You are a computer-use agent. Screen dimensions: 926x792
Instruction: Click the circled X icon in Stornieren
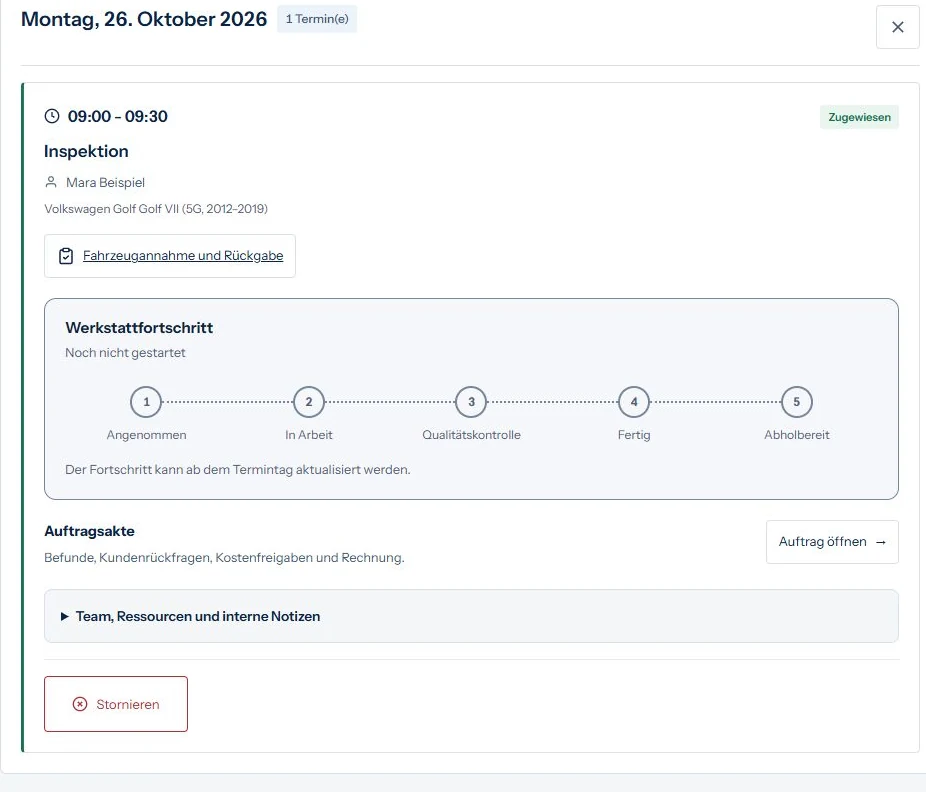(x=80, y=704)
